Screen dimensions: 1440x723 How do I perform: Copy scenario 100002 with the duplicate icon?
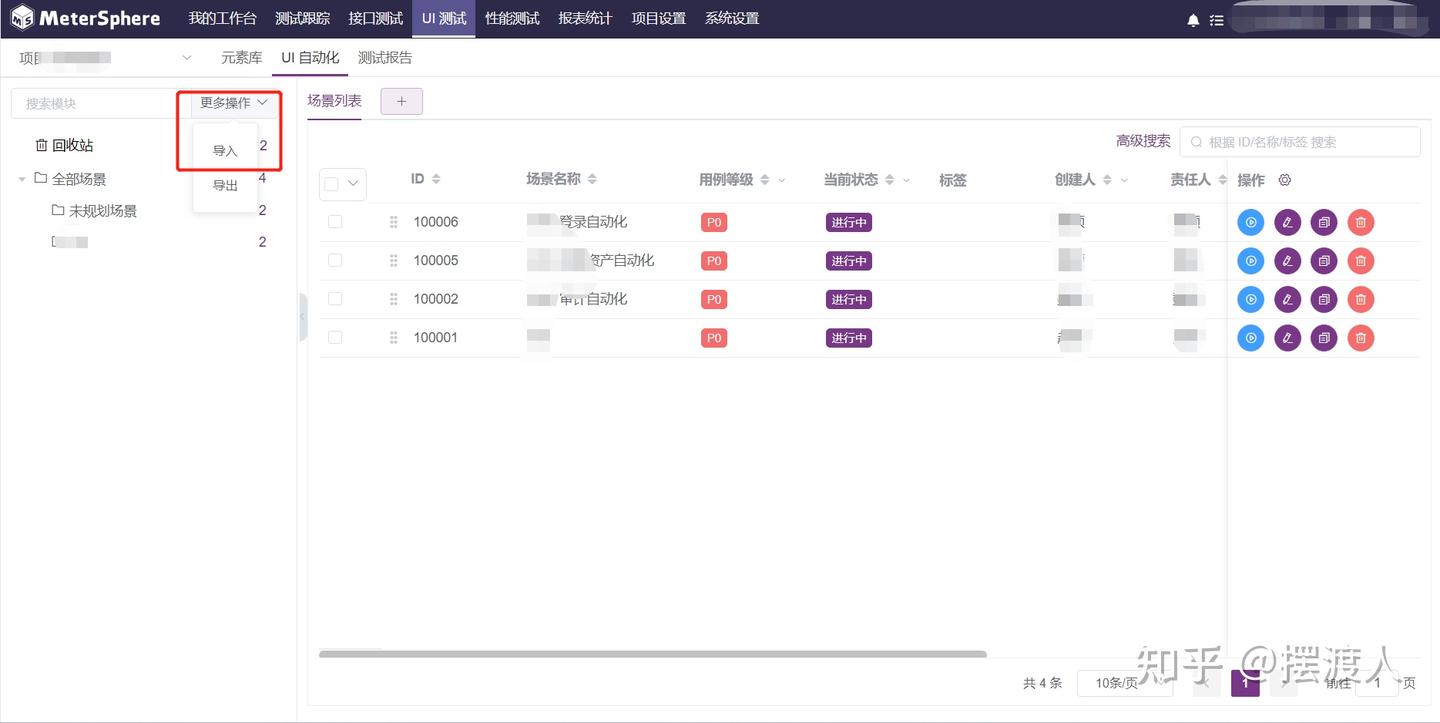pyautogui.click(x=1324, y=299)
